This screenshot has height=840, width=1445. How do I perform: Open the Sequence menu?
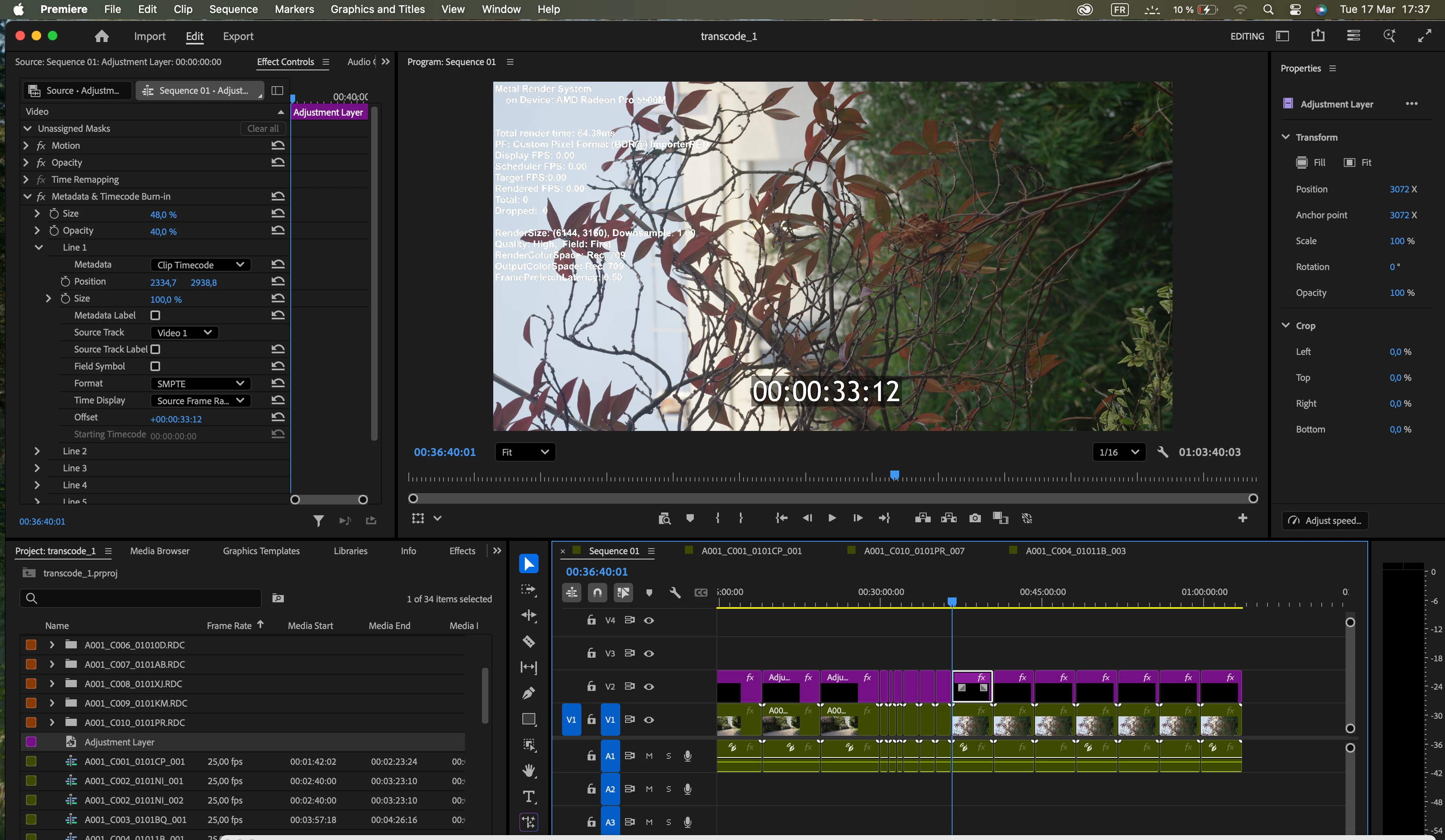click(233, 9)
